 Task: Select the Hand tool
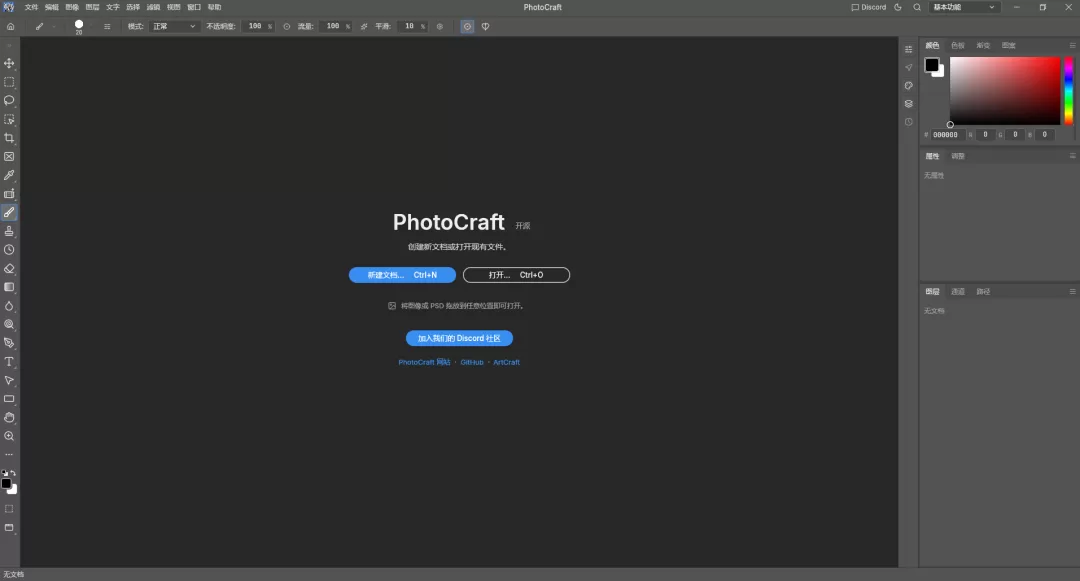pyautogui.click(x=9, y=417)
